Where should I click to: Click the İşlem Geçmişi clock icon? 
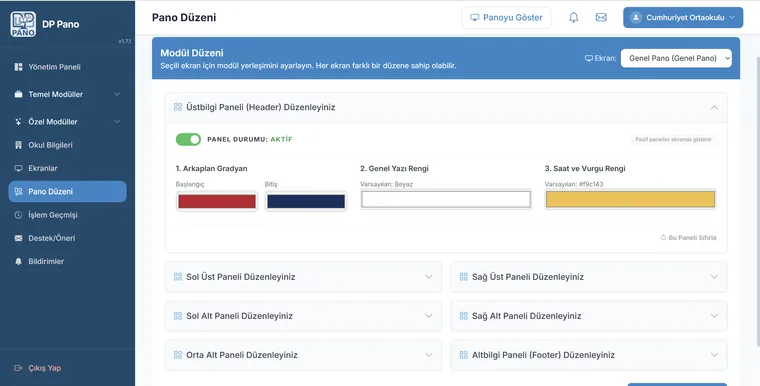[x=18, y=215]
